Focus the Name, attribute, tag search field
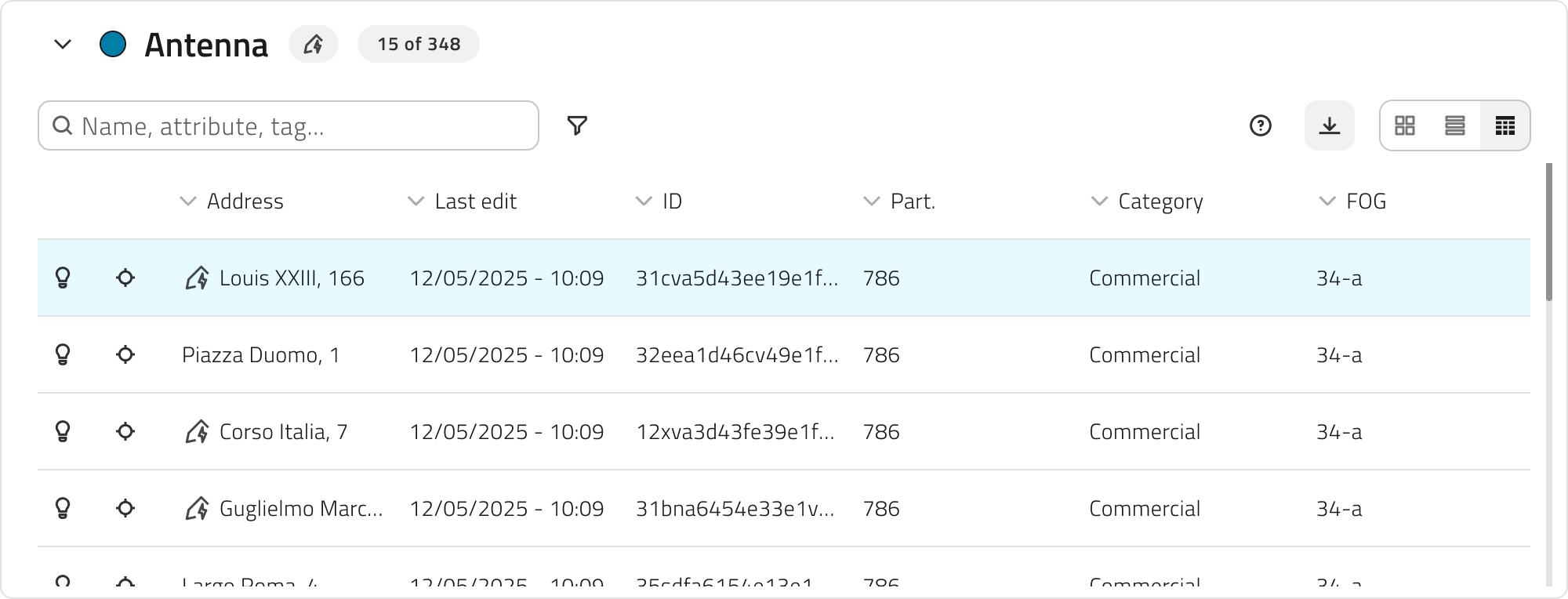 (289, 125)
